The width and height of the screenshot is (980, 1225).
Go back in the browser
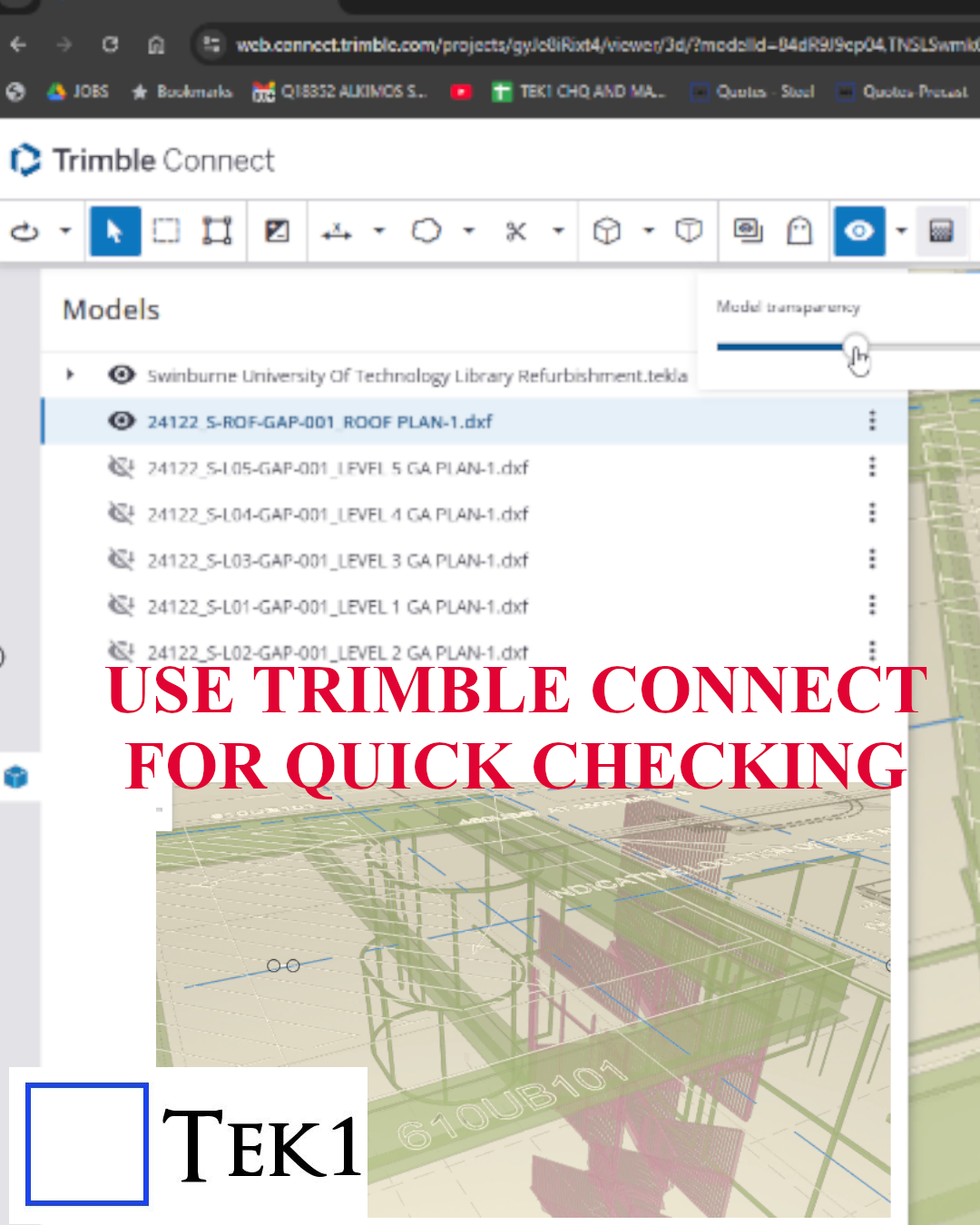click(19, 44)
